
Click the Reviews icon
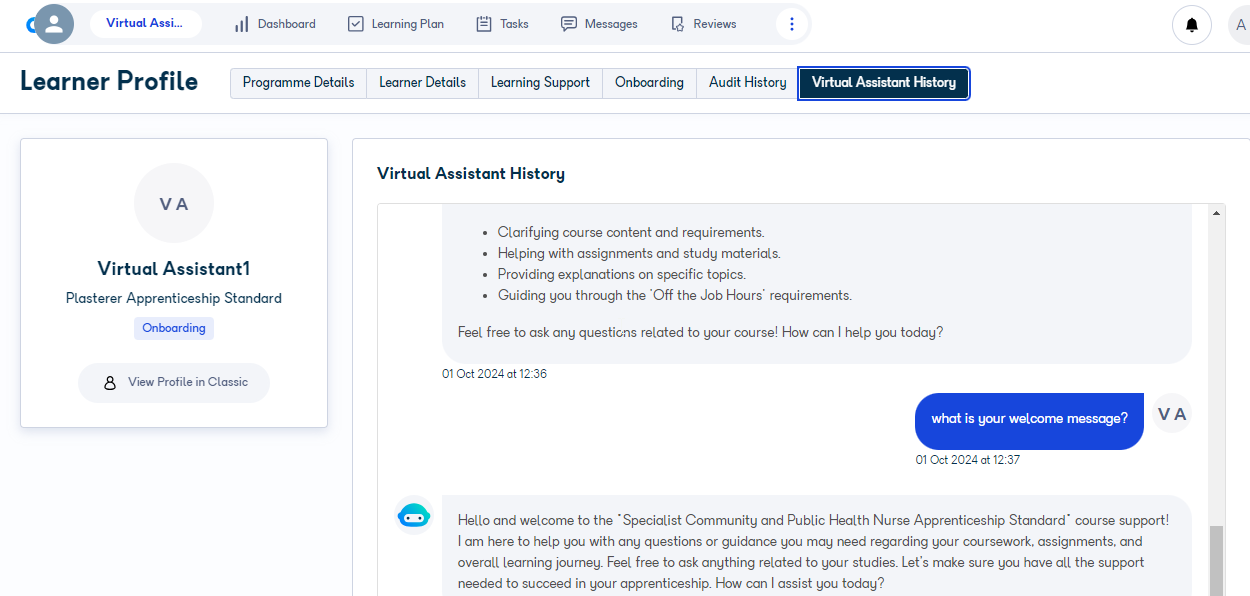677,24
